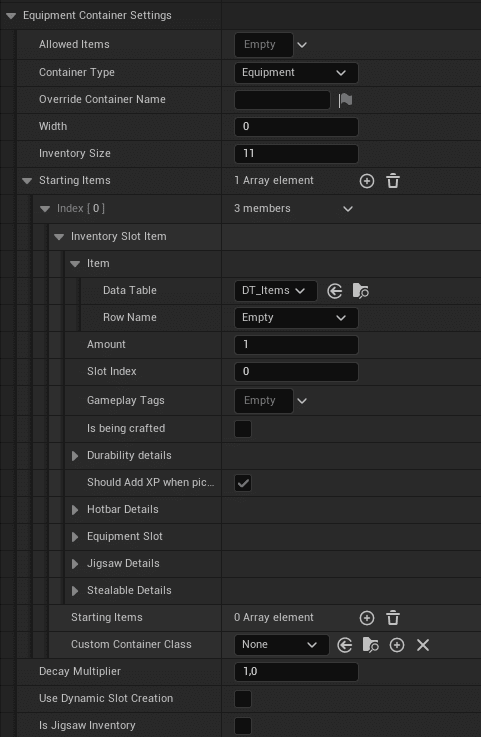Add element to 0 Array element Starting Items
The height and width of the screenshot is (737, 481).
coord(367,618)
